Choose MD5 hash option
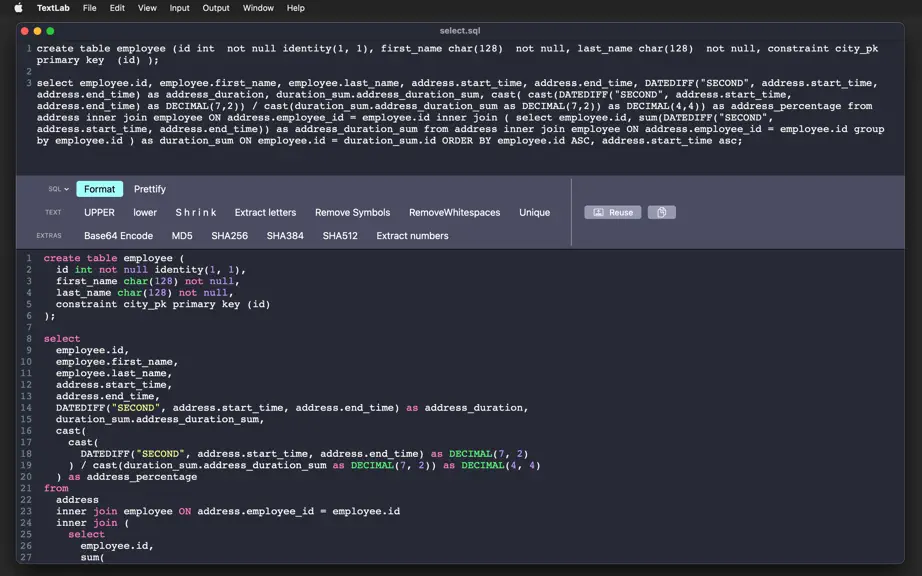 click(x=182, y=236)
